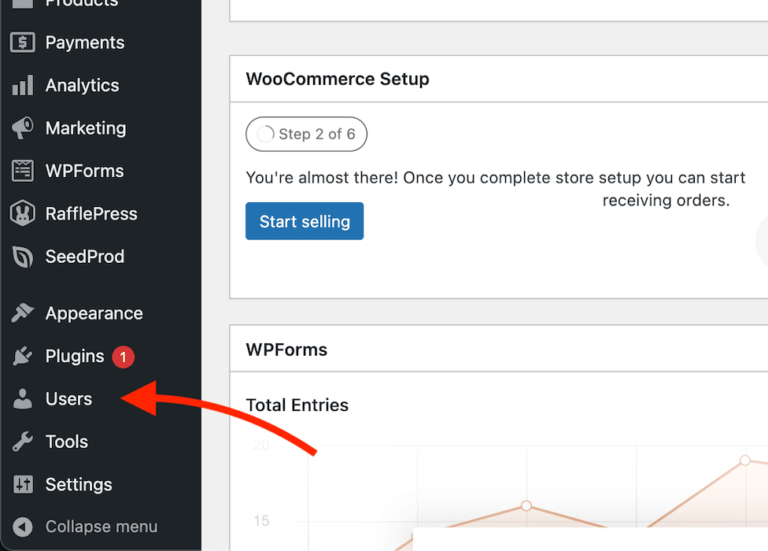Select the Tools wrench icon
The image size is (768, 551).
22,442
